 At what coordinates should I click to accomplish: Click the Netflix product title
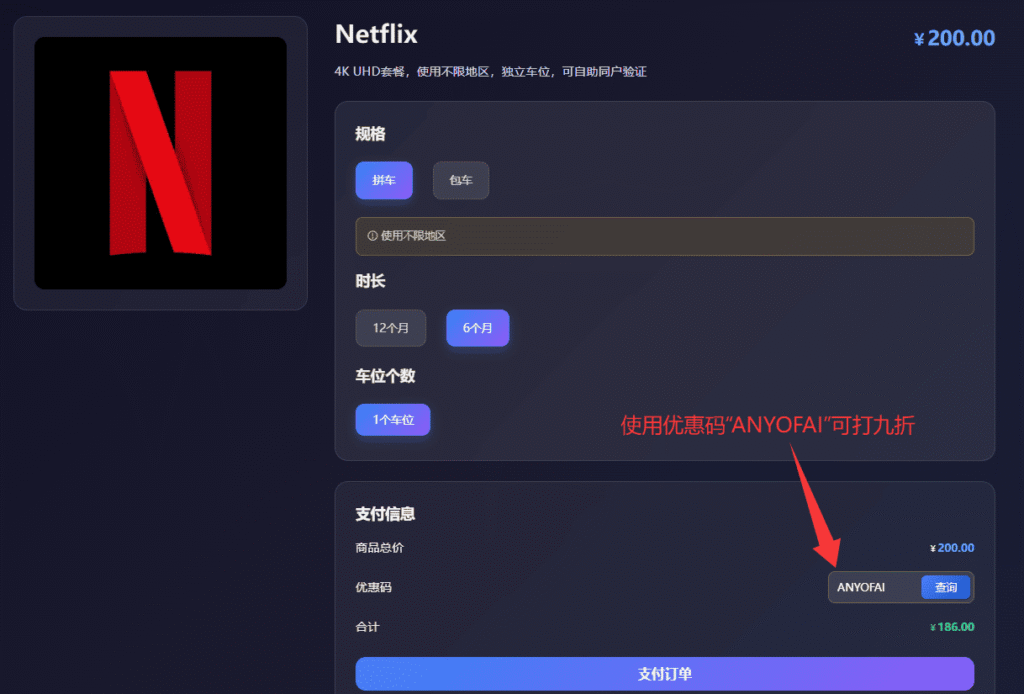pyautogui.click(x=376, y=34)
